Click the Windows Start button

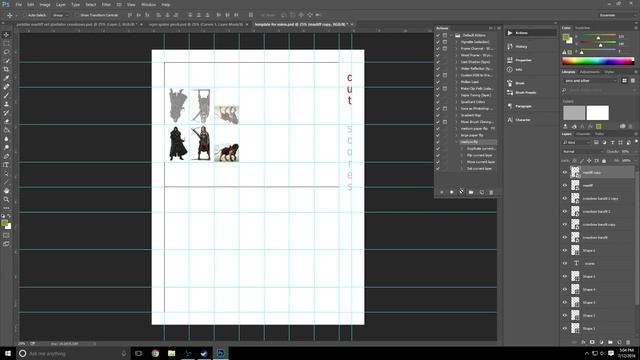[8, 353]
